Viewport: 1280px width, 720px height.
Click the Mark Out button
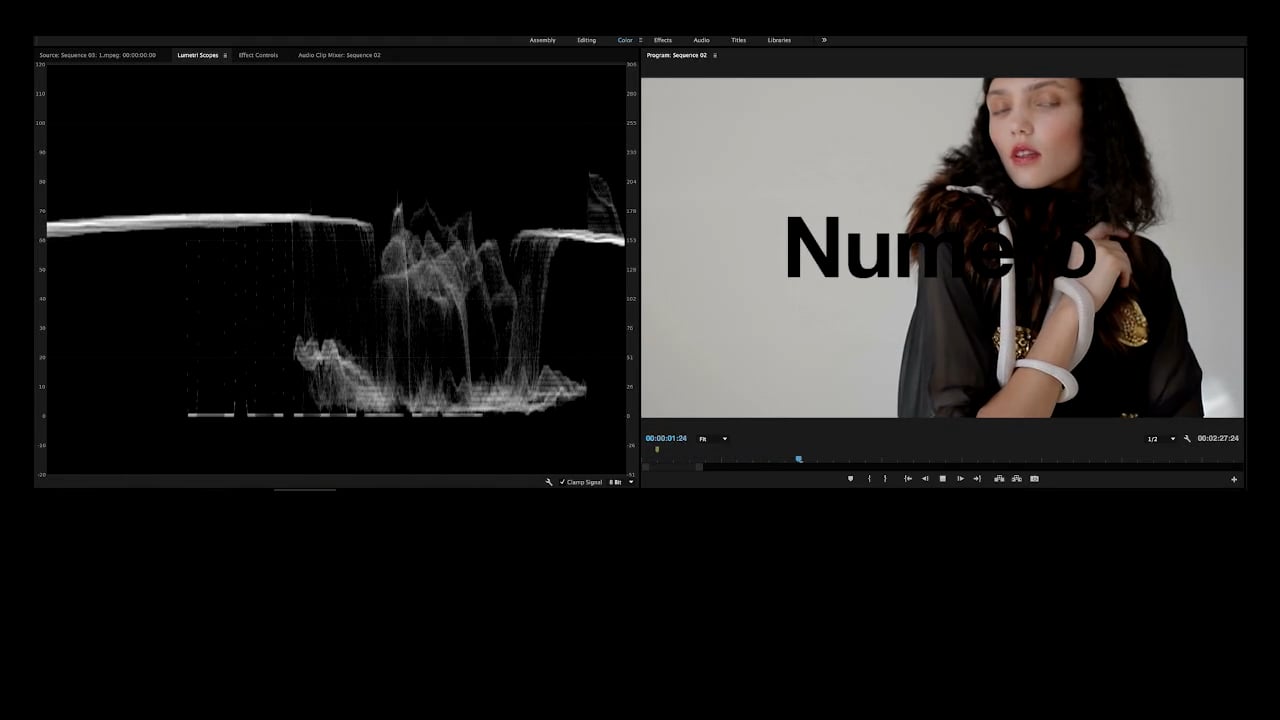[884, 478]
